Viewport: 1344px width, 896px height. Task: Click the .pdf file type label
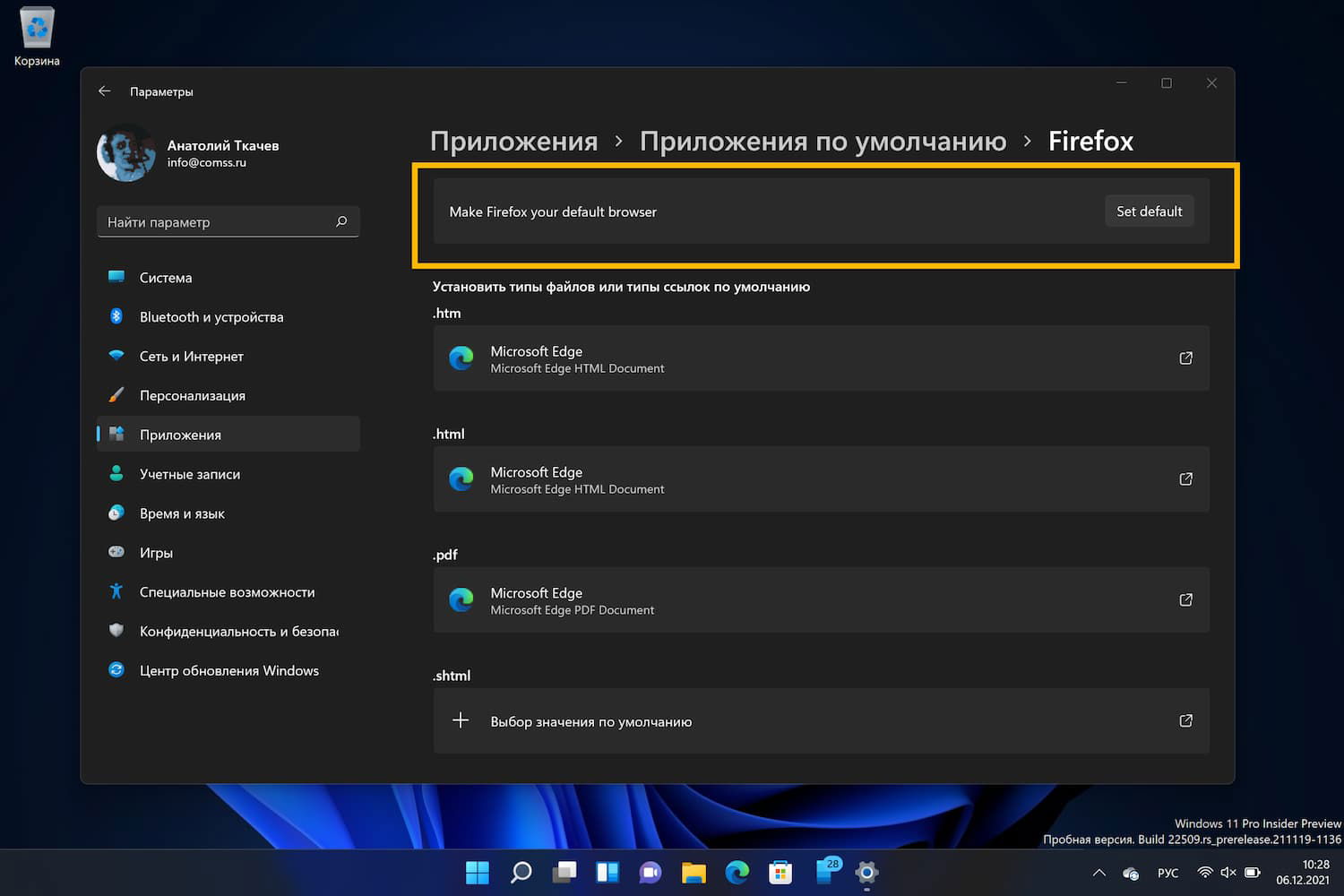click(x=445, y=555)
